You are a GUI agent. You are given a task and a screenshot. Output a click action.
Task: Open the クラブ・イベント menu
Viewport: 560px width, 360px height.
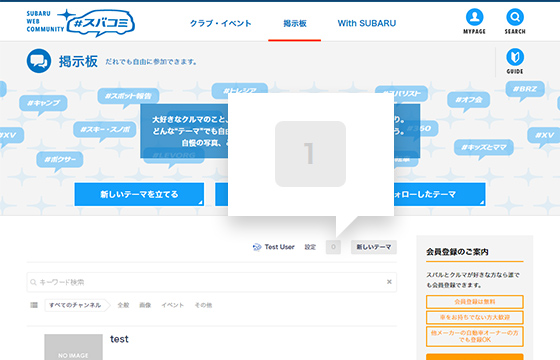(x=220, y=23)
